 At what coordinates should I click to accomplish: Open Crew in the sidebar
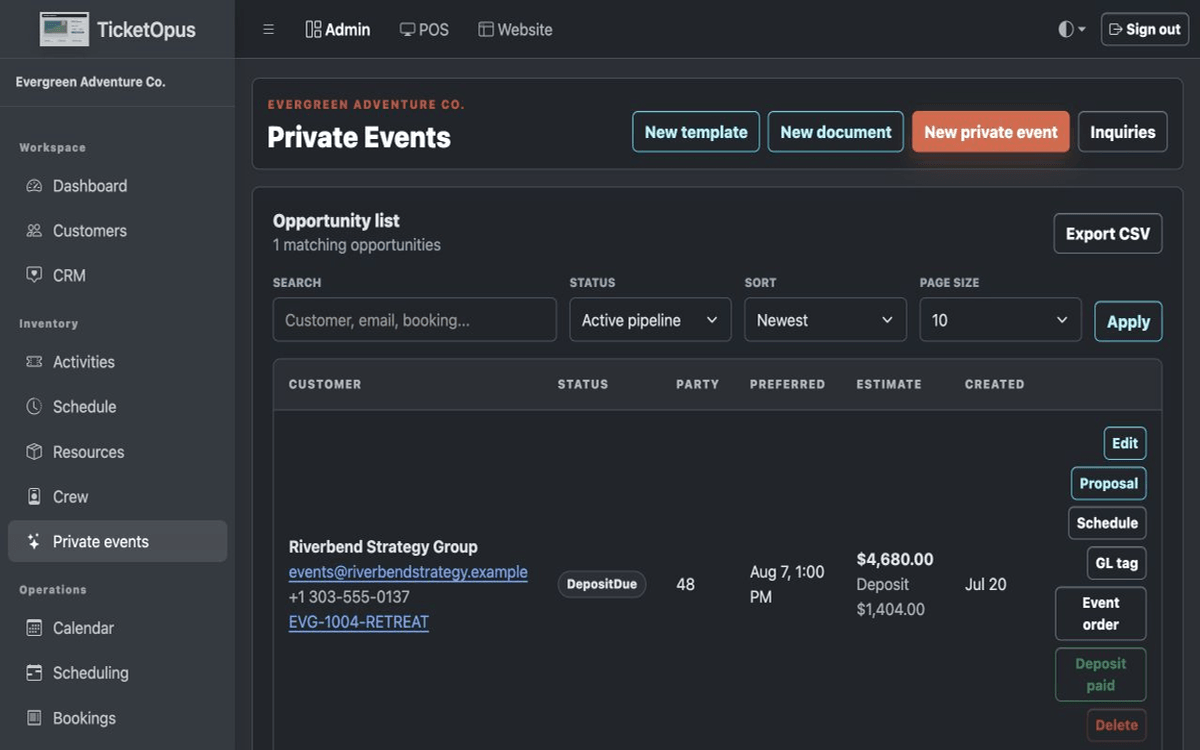118,497
